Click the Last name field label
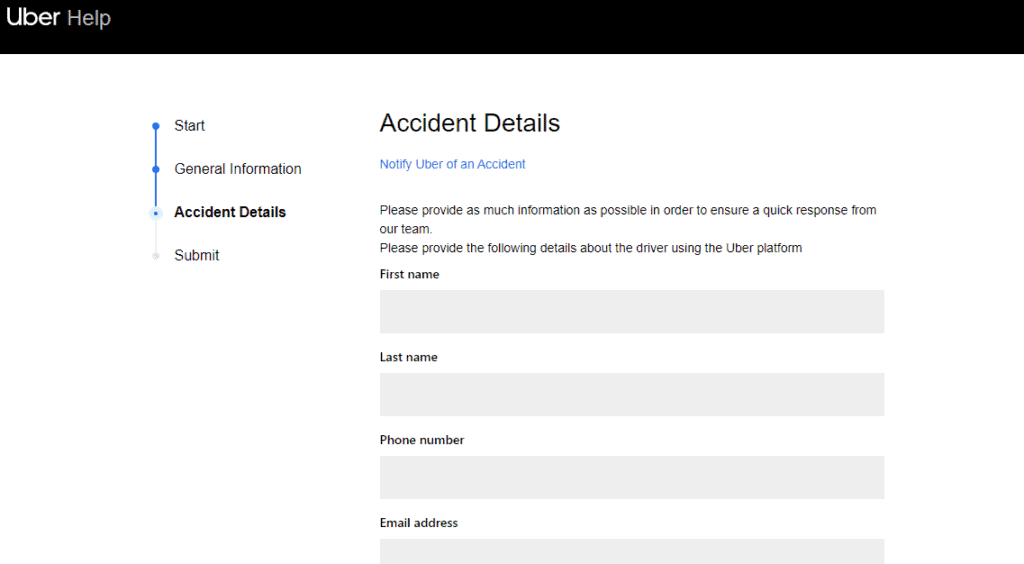Image resolution: width=1024 pixels, height=564 pixels. 408,357
